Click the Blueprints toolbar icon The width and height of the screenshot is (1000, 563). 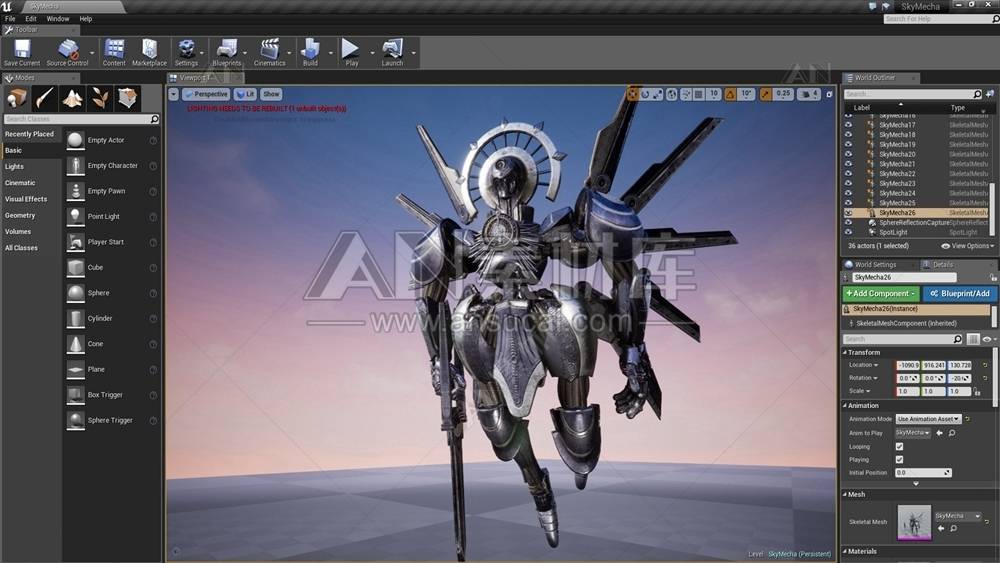[226, 52]
